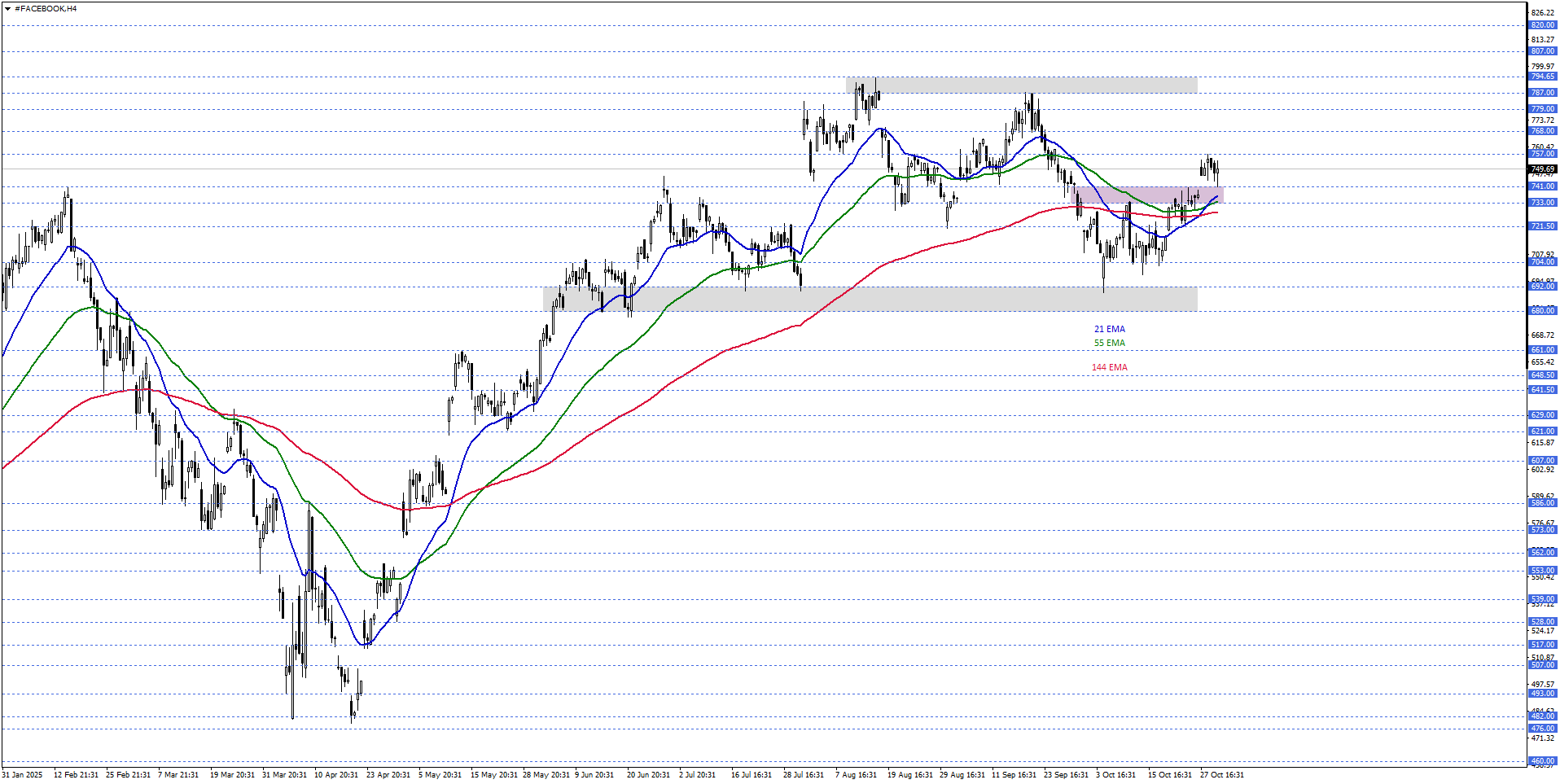Click the 607.00 price level label
1560x784 pixels.
point(1542,461)
